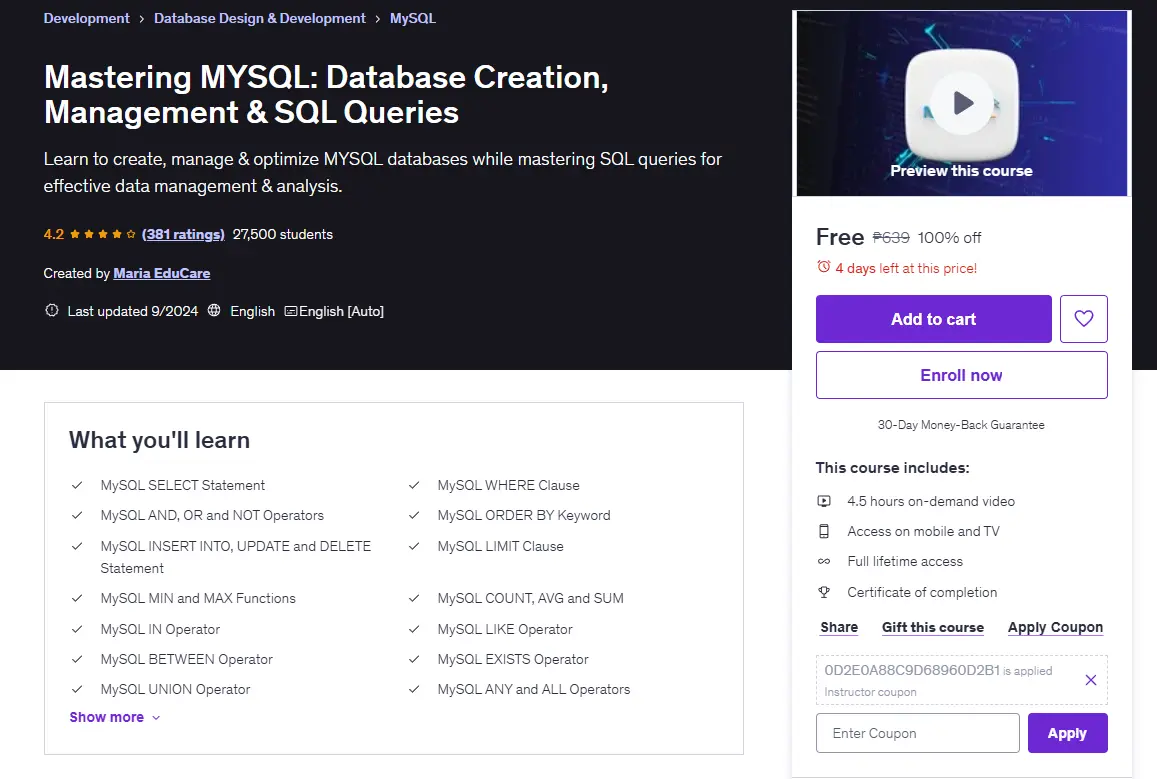The image size is (1157, 779).
Task: Click the infinity lifetime access icon
Action: tap(824, 561)
